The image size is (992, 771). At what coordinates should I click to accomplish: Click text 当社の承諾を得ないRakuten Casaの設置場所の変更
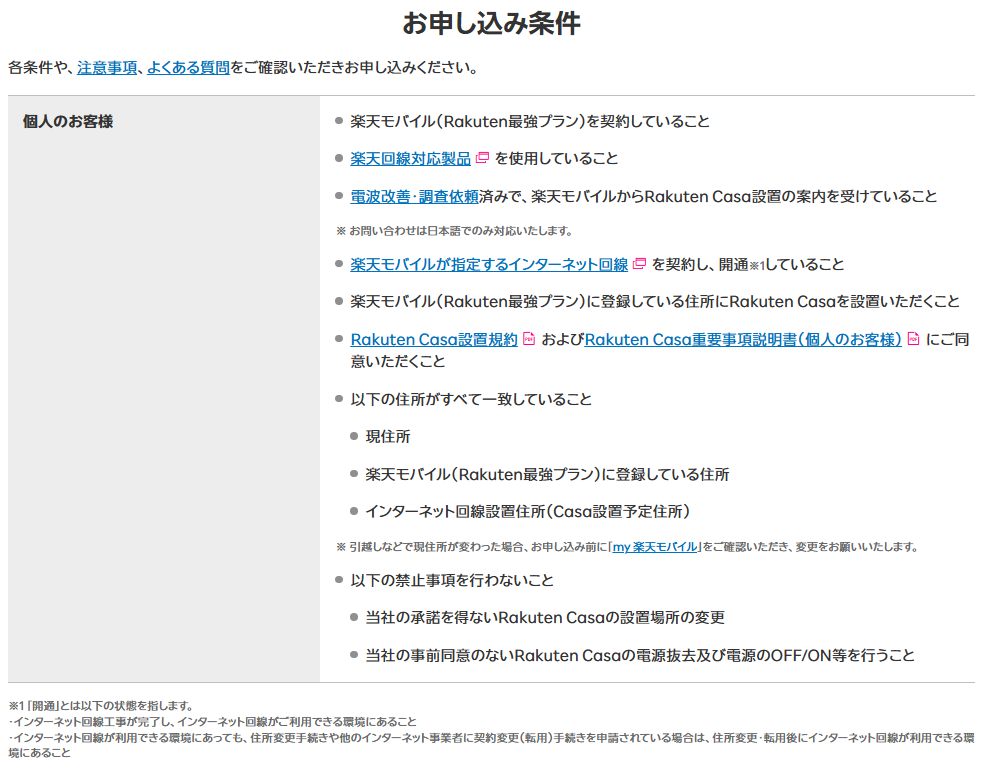[x=545, y=618]
